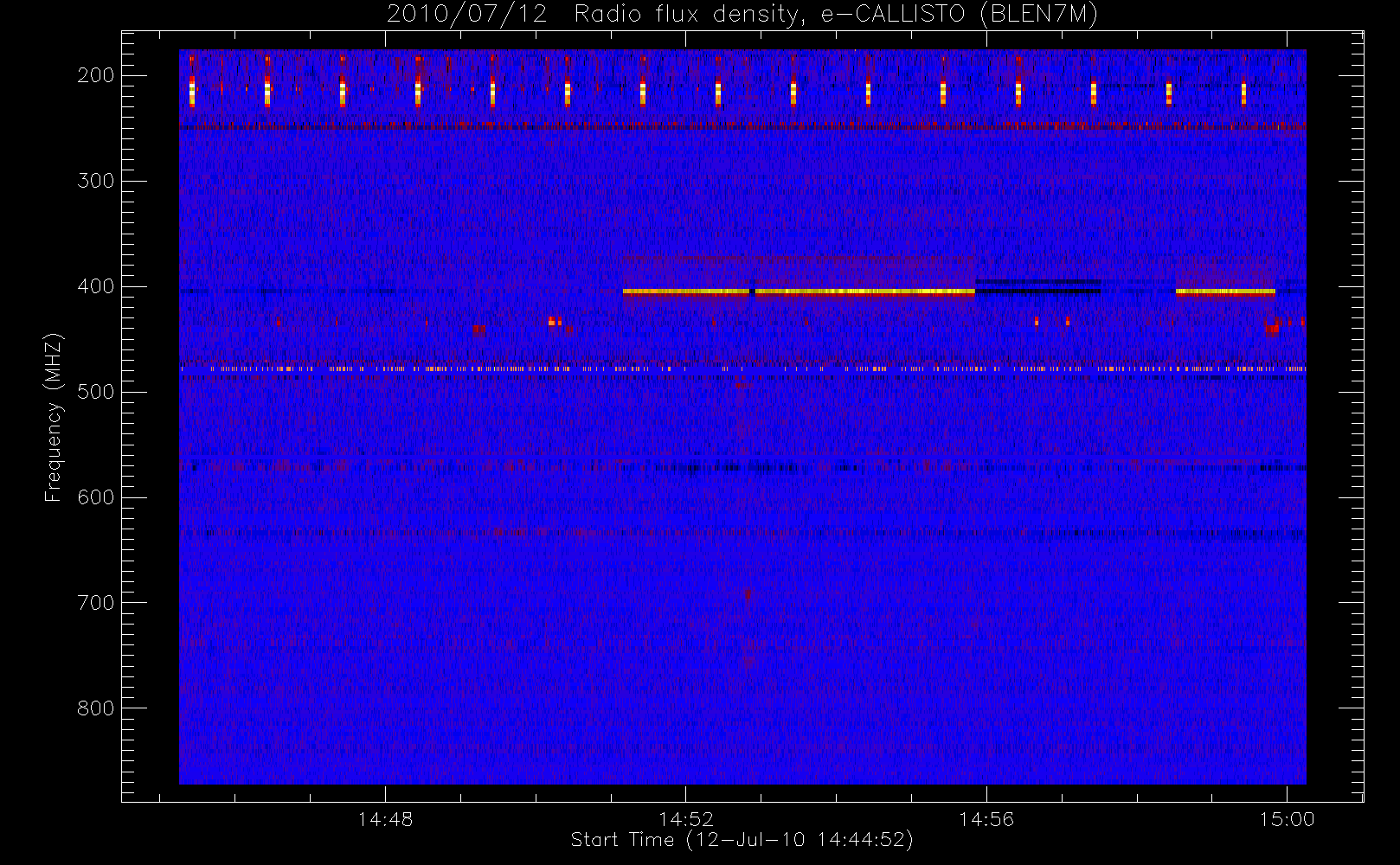Click the 14:52 time tick label
The width and height of the screenshot is (1400, 865).
pyautogui.click(x=686, y=819)
